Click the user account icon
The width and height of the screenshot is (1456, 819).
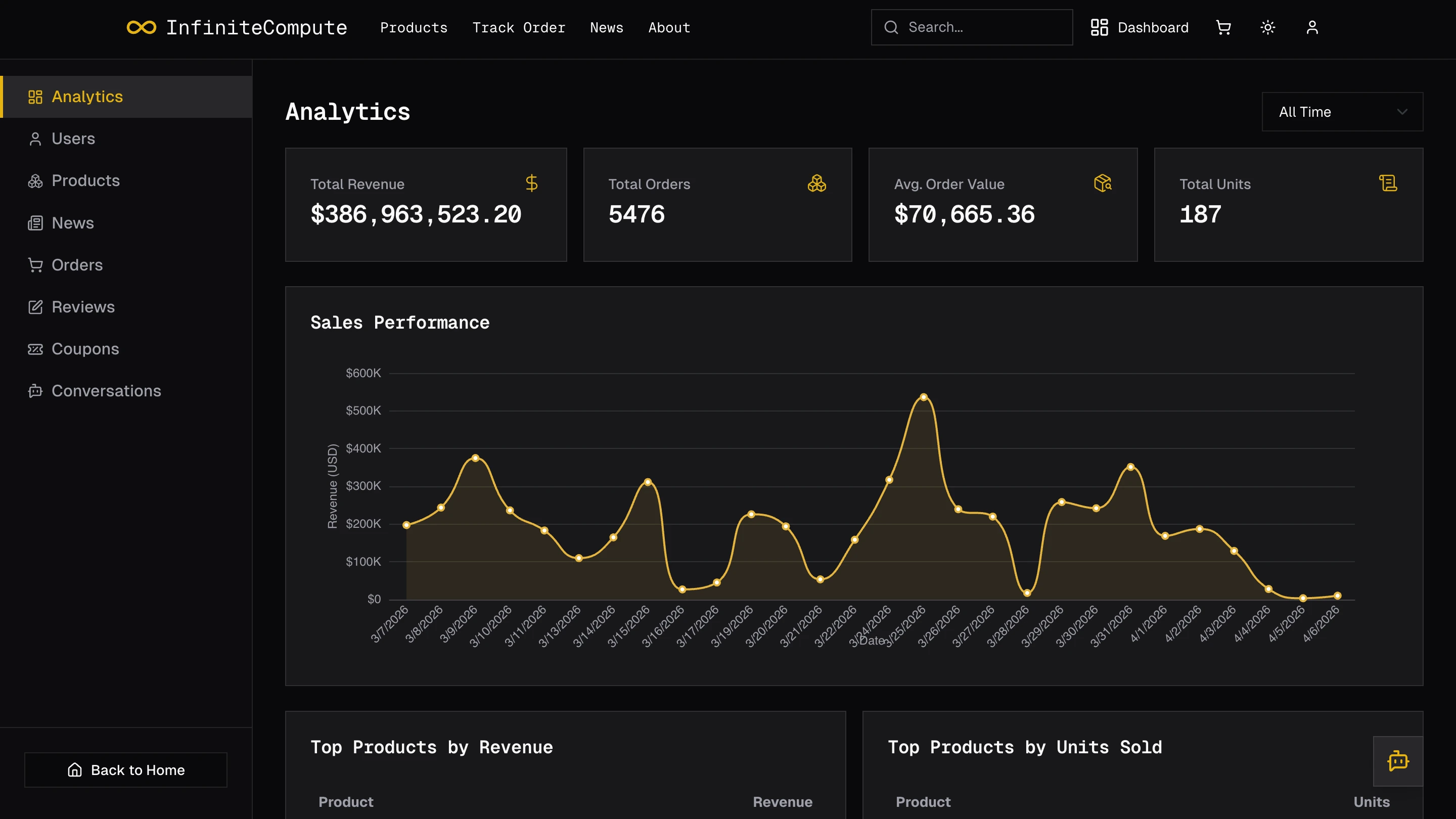[x=1312, y=27]
